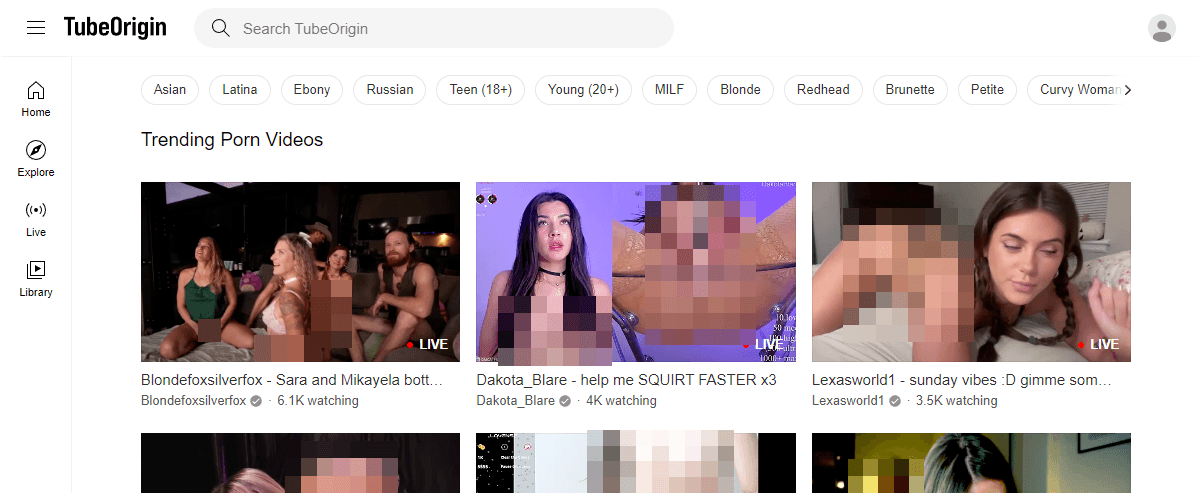
Task: Open the Blondefoxsilverfox live stream thumbnail
Action: tap(300, 272)
